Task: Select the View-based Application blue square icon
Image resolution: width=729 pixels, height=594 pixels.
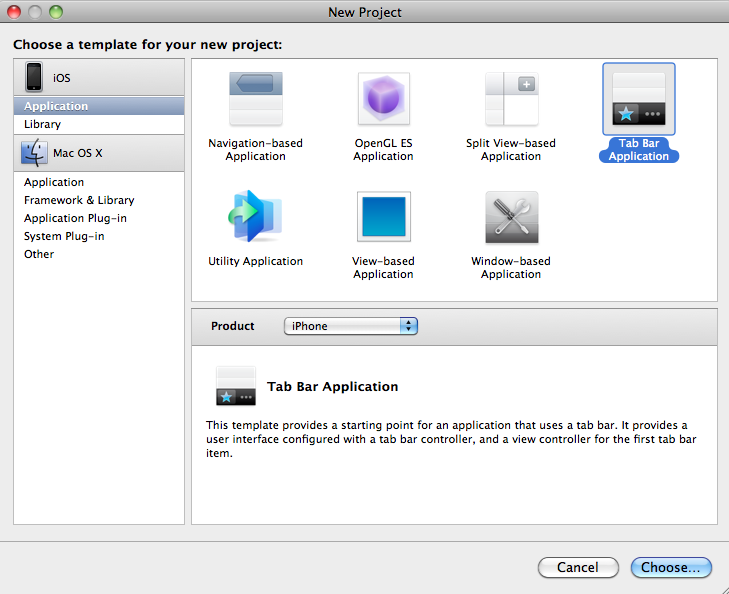Action: point(384,217)
